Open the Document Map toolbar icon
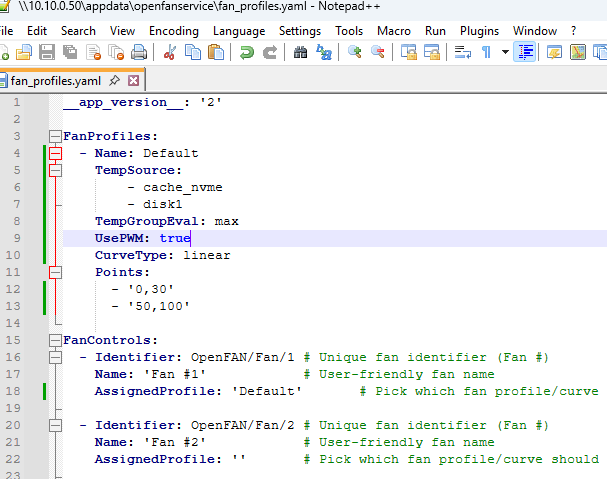Viewport: 607px width, 479px height. 578,52
